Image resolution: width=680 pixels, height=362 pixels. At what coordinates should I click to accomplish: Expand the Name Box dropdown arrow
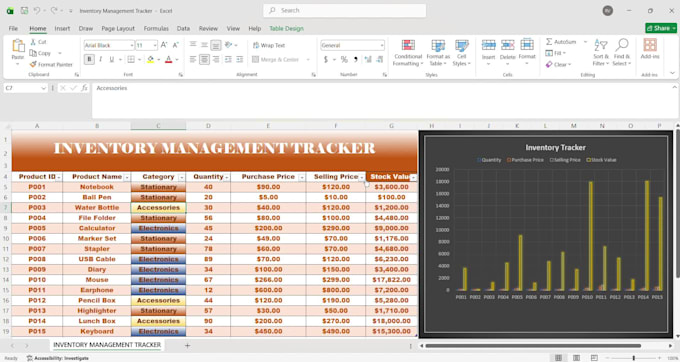pos(43,88)
